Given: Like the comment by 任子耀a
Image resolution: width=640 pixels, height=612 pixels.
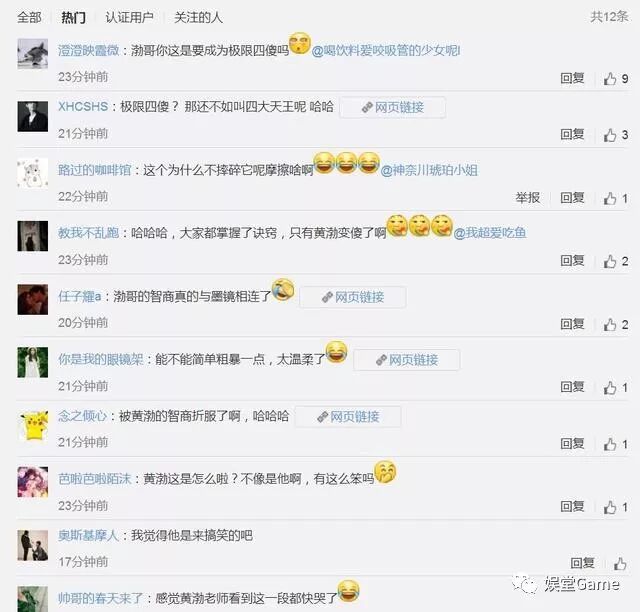Looking at the screenshot, I should click(x=616, y=325).
